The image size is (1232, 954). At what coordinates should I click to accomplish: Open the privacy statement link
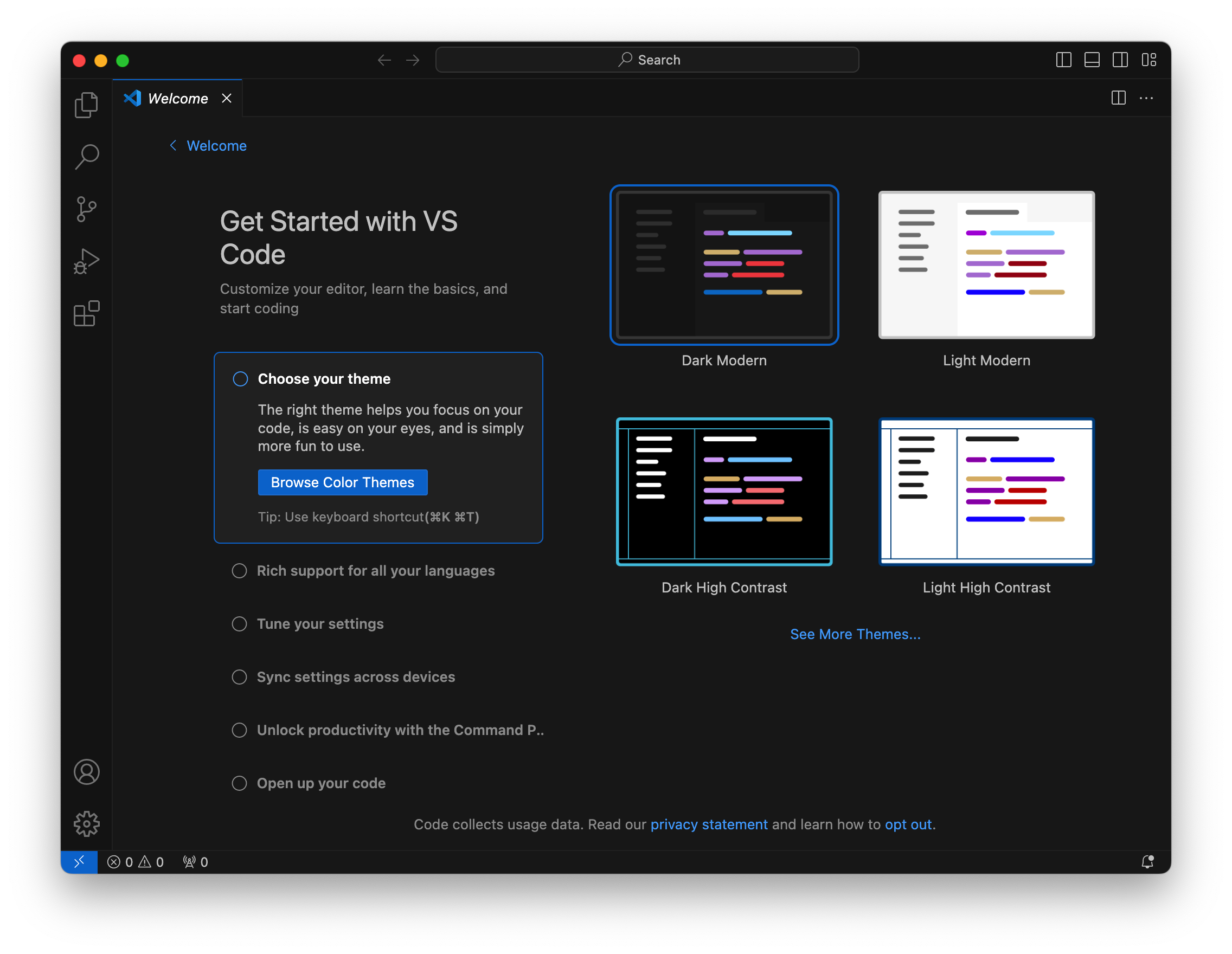click(709, 824)
